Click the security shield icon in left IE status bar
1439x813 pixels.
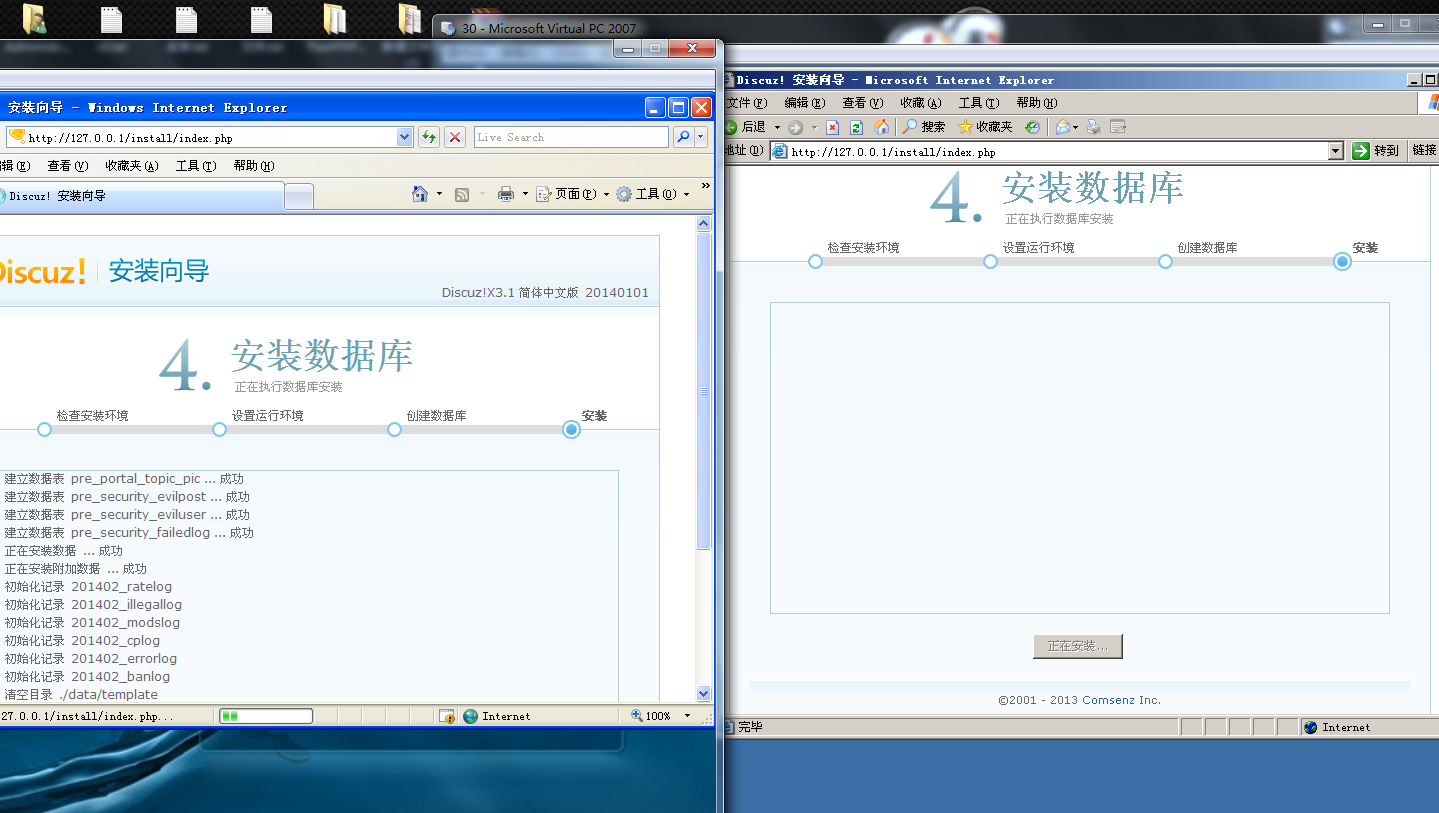[447, 716]
